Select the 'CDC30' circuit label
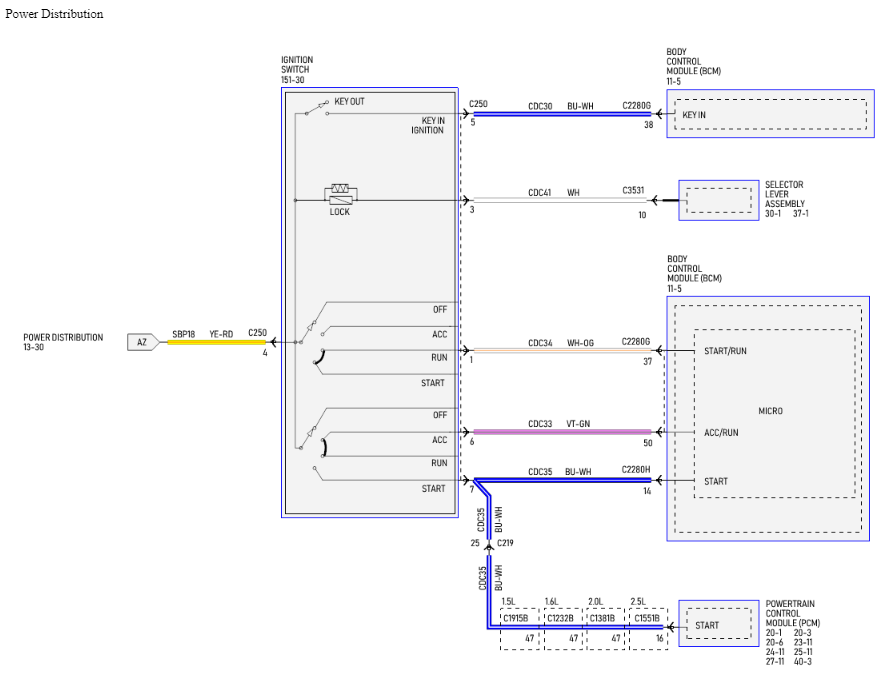The image size is (878, 675). (540, 106)
